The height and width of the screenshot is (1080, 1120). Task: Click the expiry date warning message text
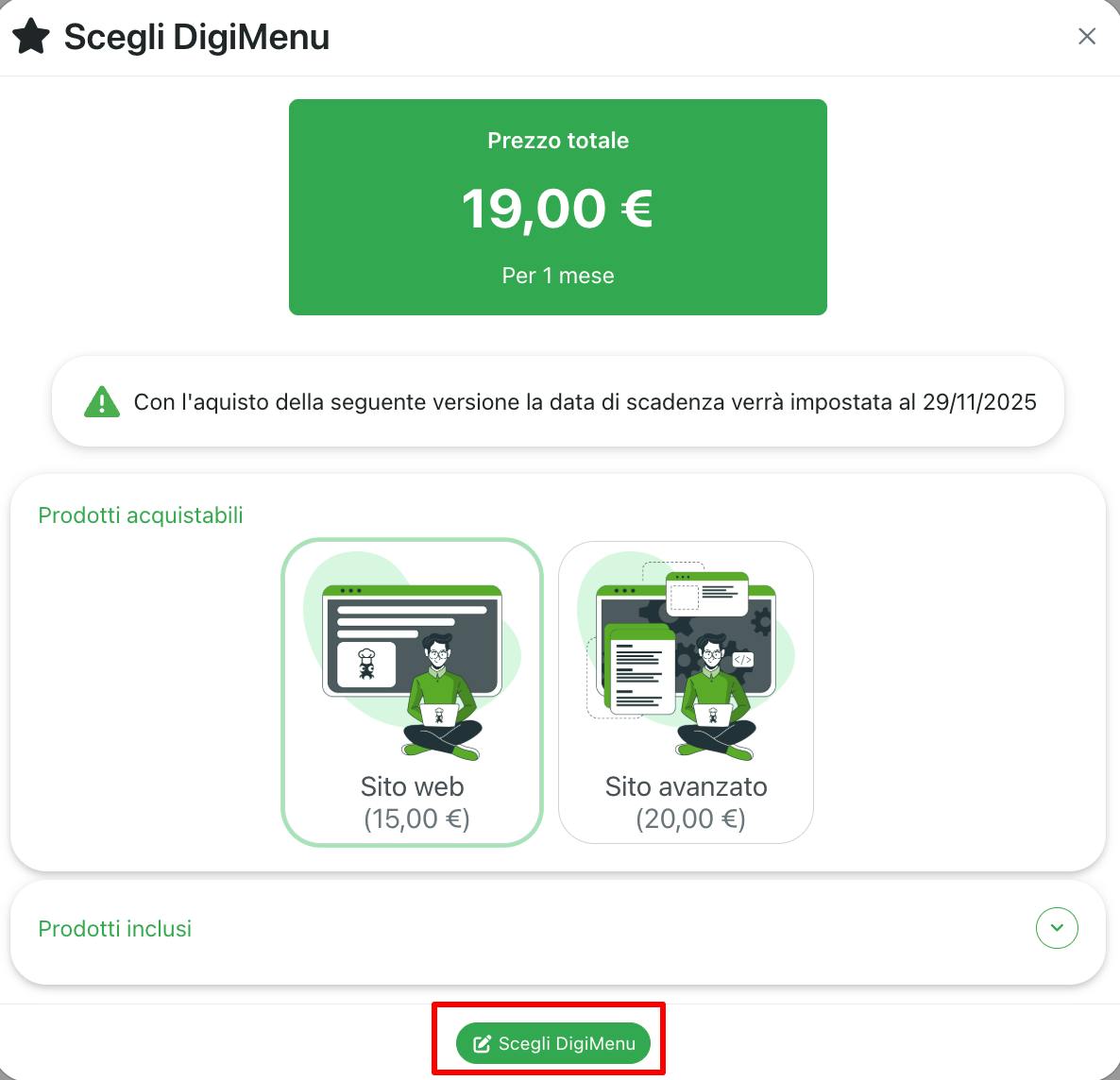585,402
